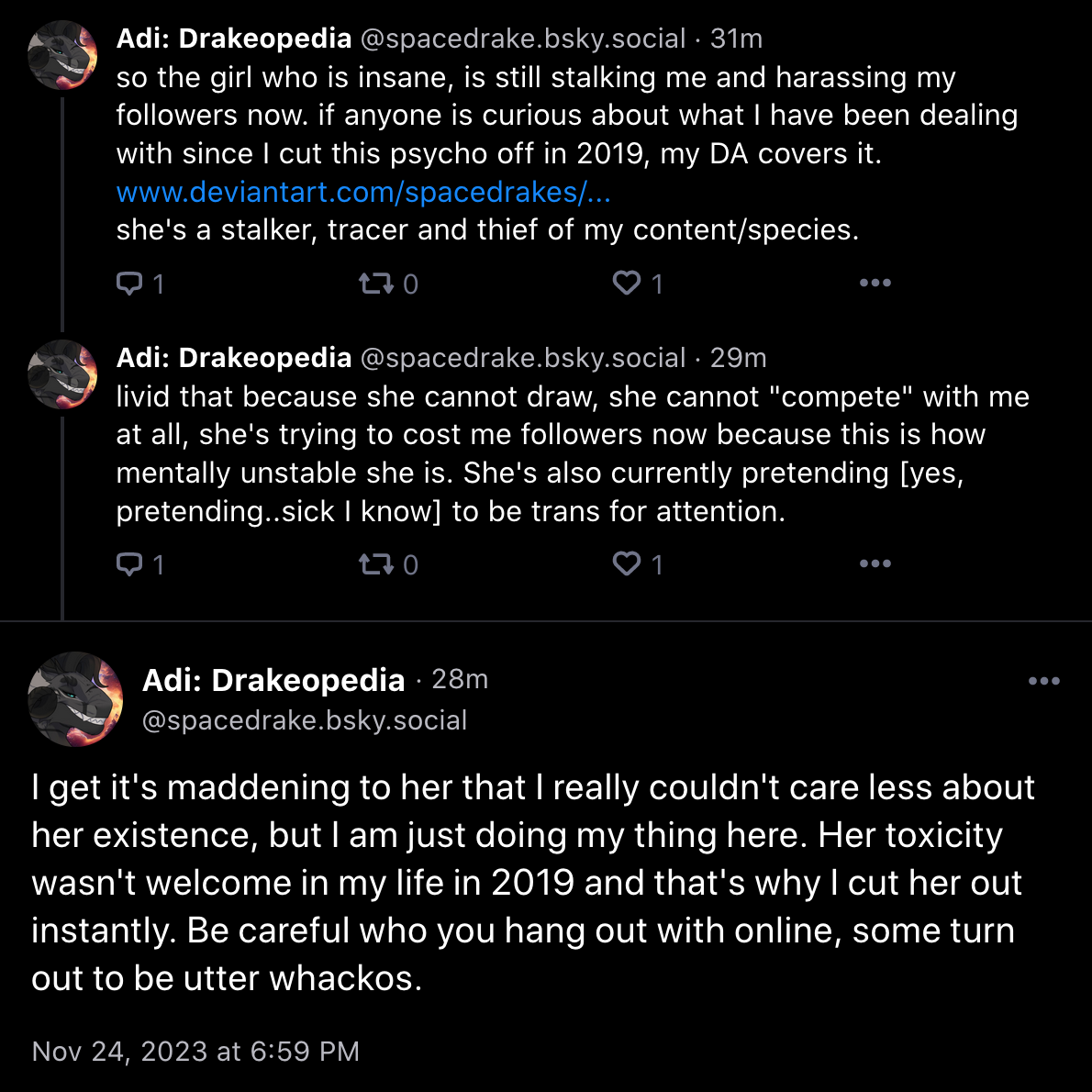Click Adi: Drakeopedia name on main post
Screen dimensions: 1092x1092
point(273,680)
